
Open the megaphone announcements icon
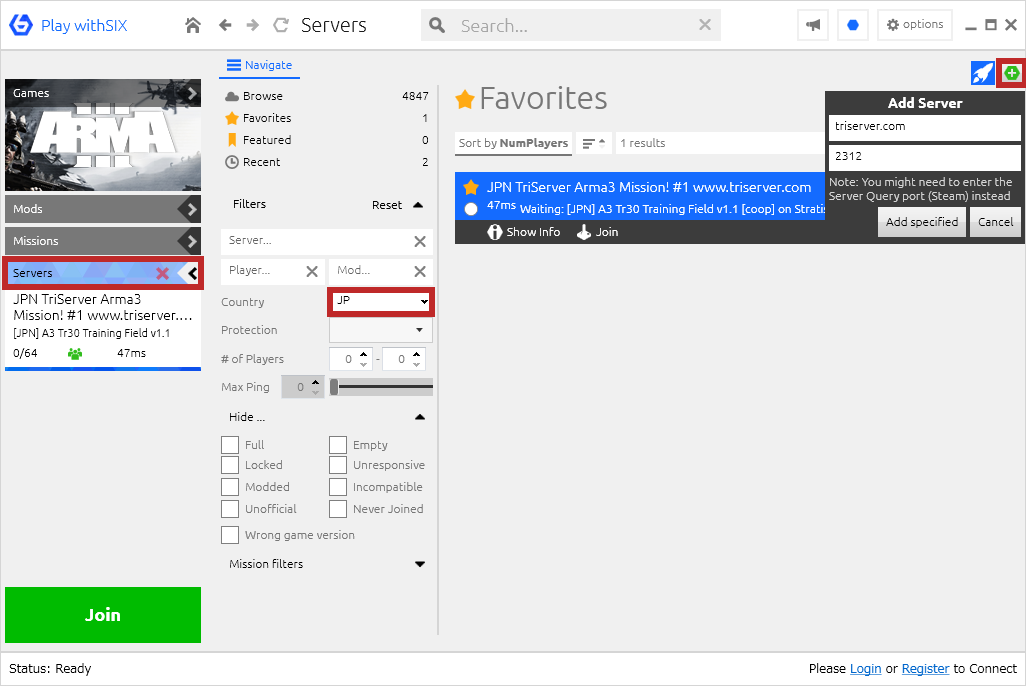[x=813, y=26]
